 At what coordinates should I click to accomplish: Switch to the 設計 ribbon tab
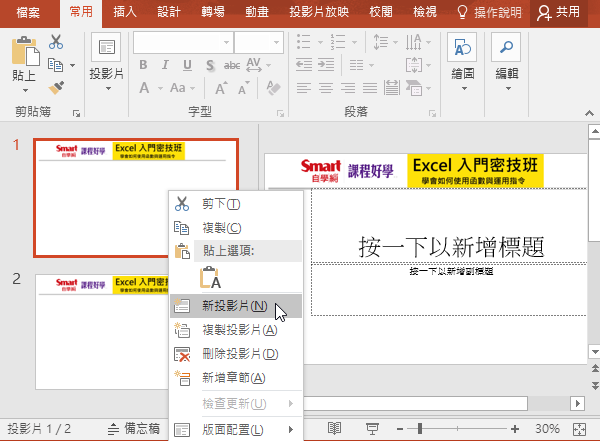tap(169, 12)
